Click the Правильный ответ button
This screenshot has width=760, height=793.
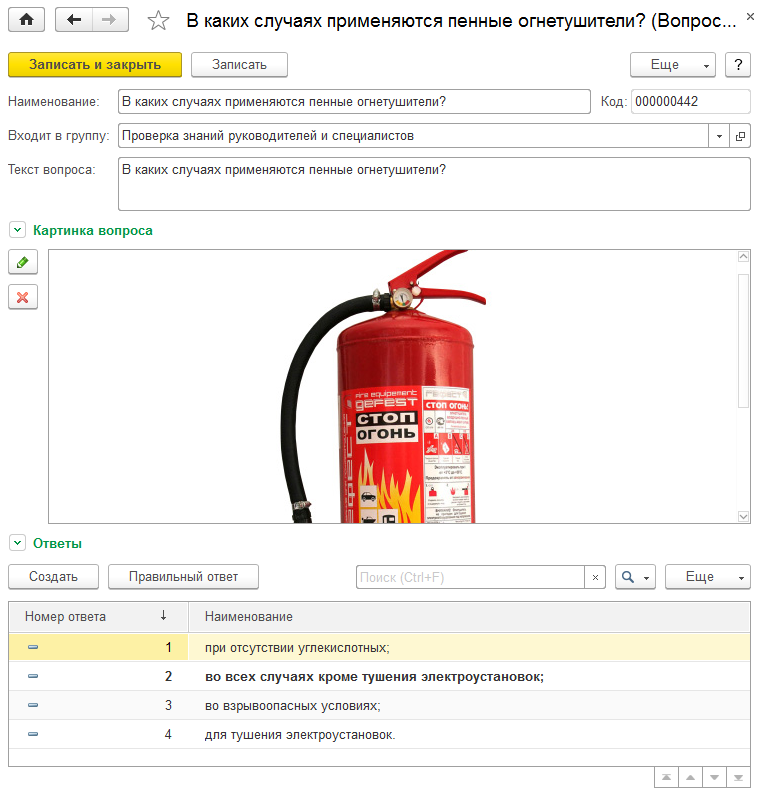point(184,577)
